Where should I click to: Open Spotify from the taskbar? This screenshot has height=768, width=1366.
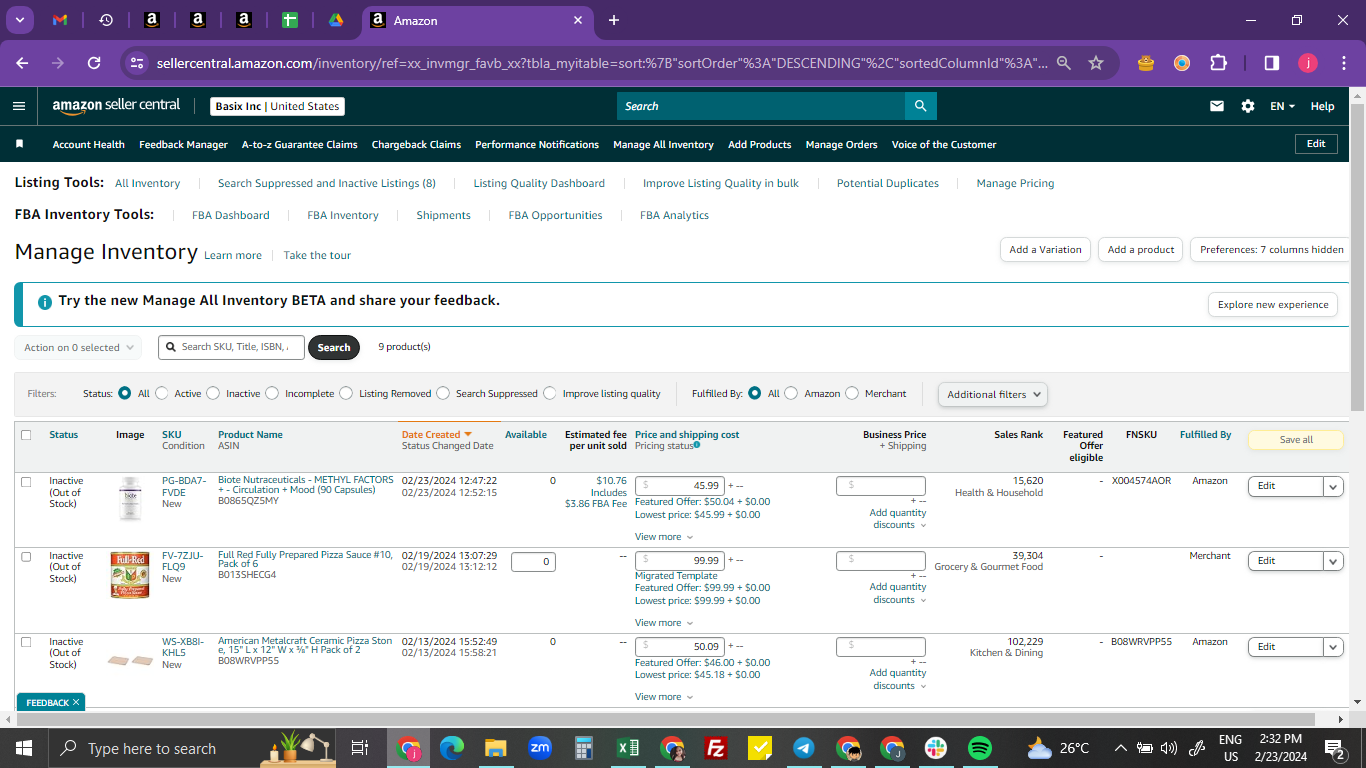pos(980,748)
